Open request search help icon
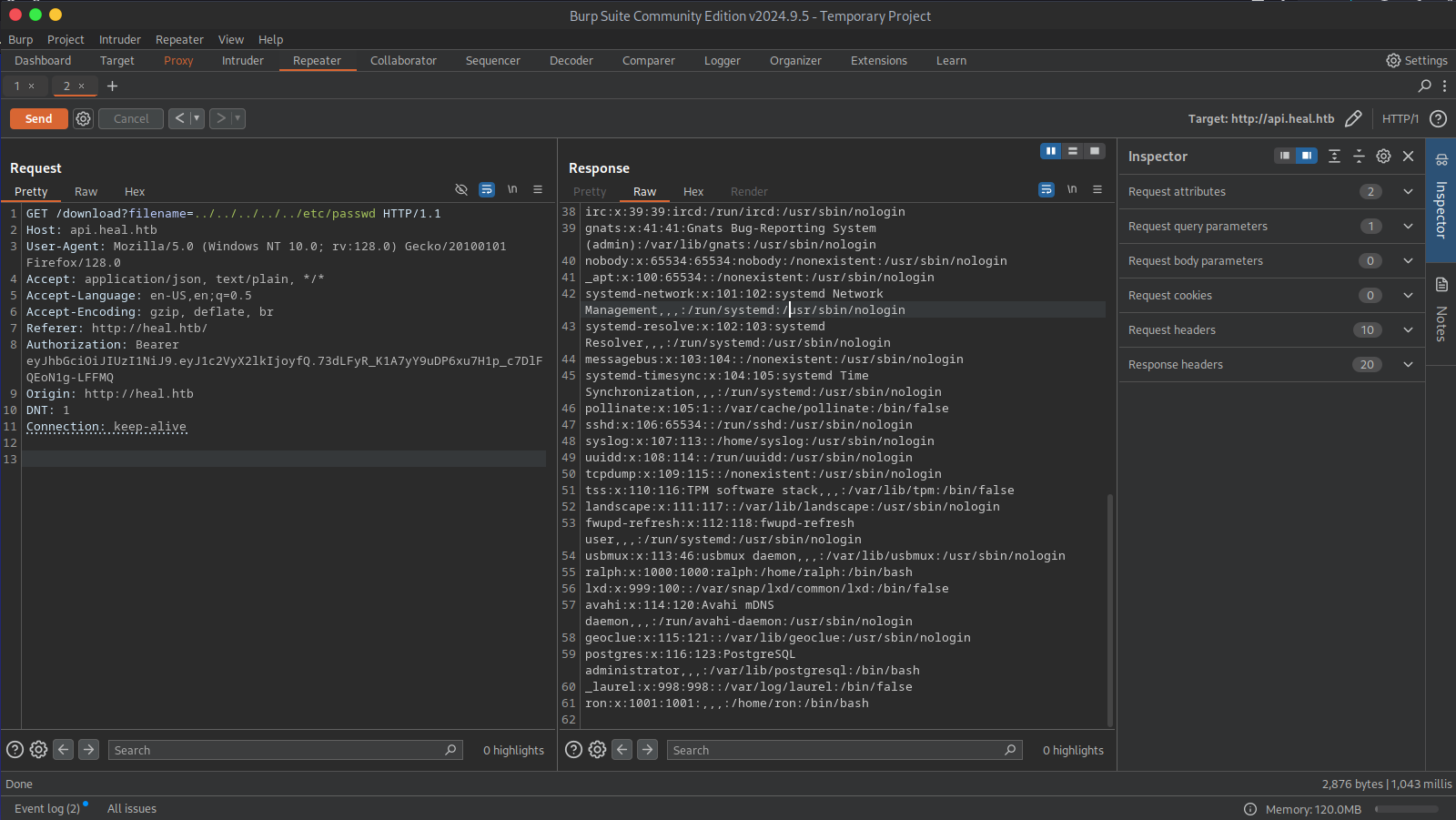1456x820 pixels. (15, 750)
